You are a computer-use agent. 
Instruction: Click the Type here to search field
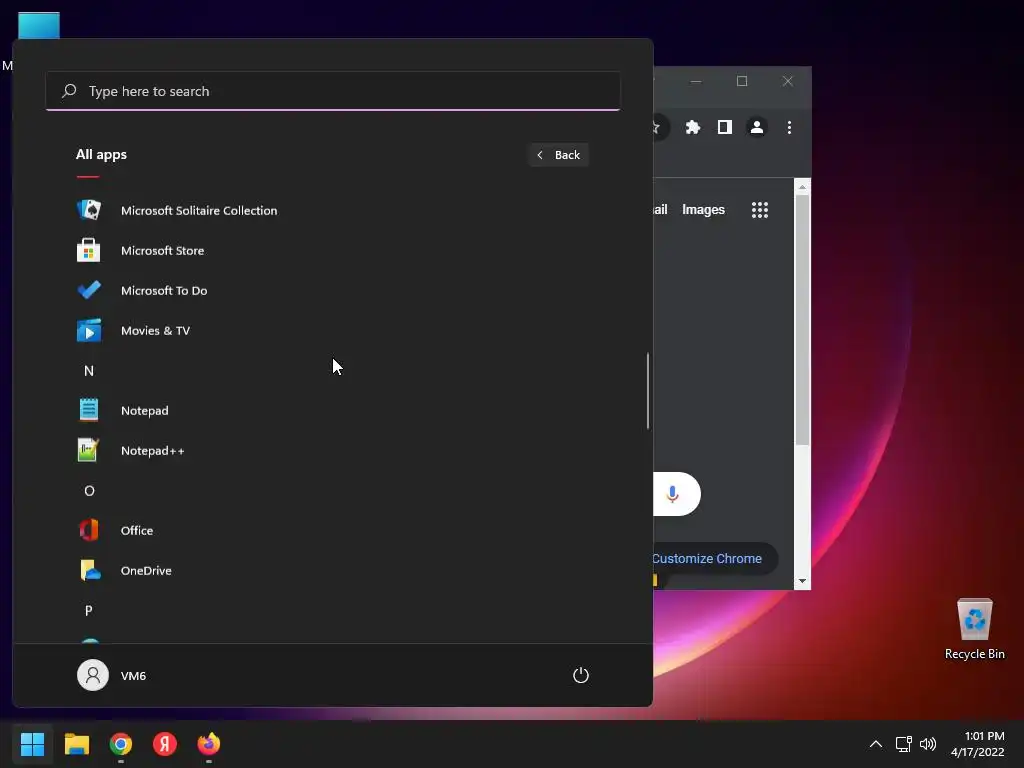tap(332, 91)
